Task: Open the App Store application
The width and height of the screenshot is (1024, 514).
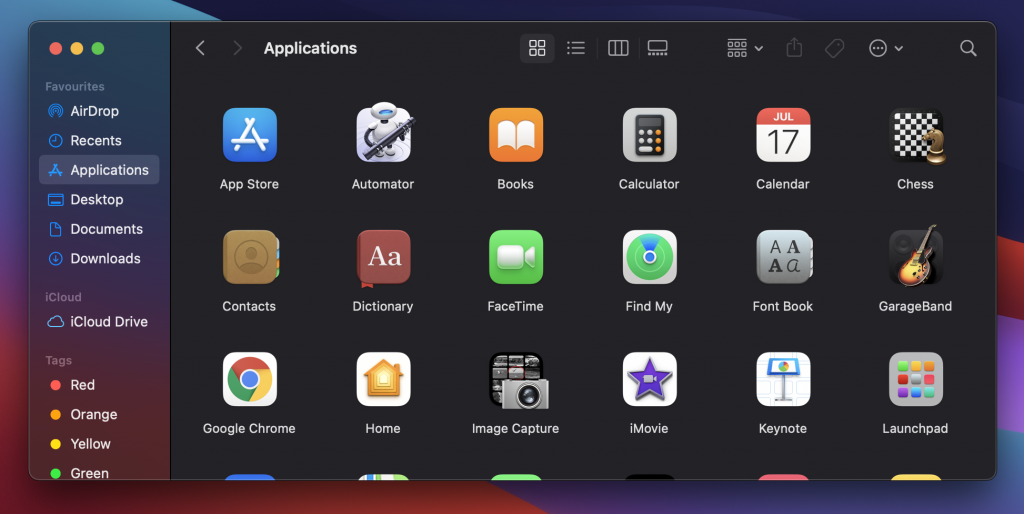Action: pos(249,135)
